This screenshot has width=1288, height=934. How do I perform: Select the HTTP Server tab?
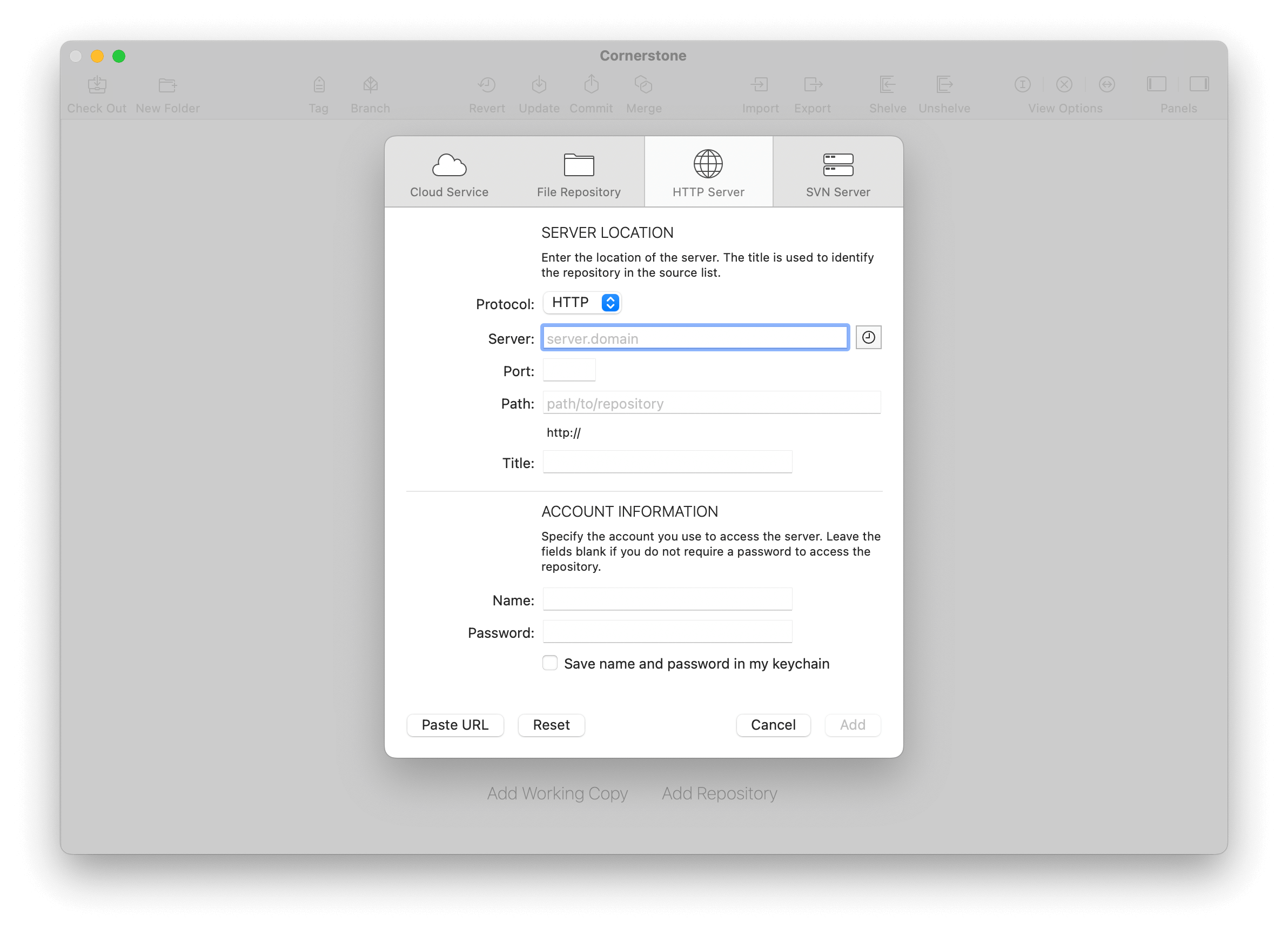click(x=708, y=172)
